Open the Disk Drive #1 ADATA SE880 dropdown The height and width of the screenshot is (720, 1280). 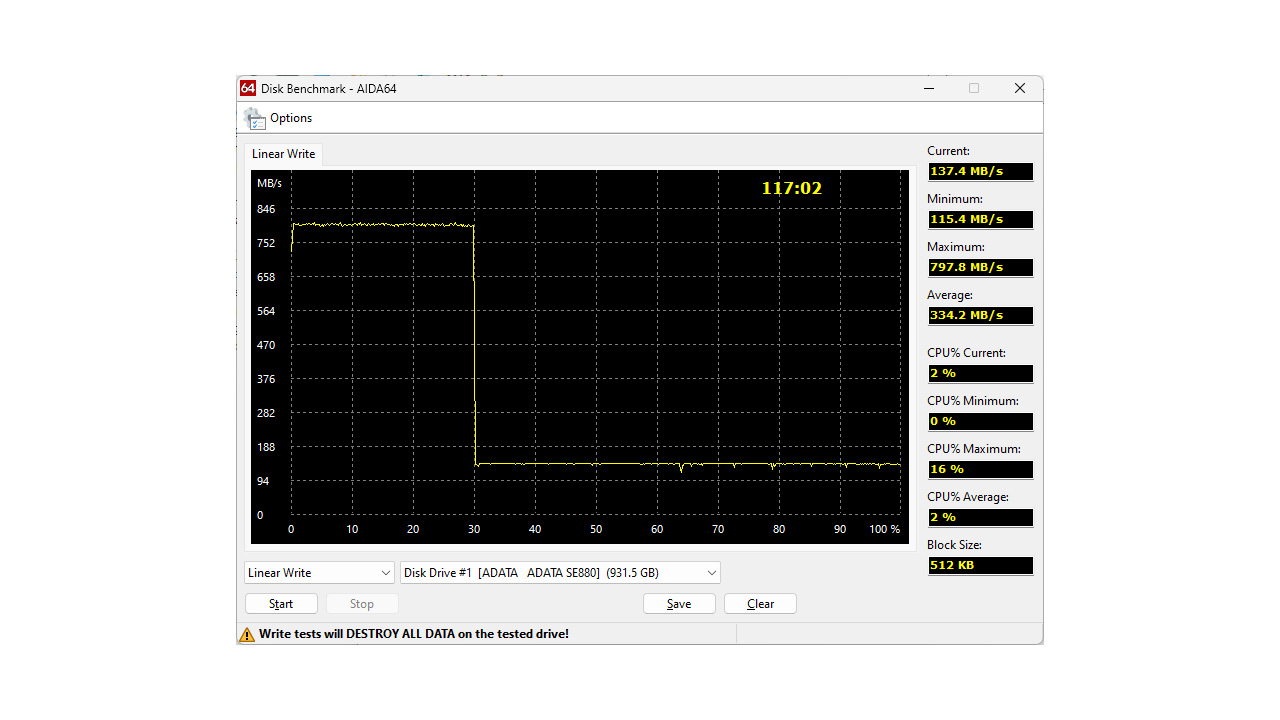560,573
